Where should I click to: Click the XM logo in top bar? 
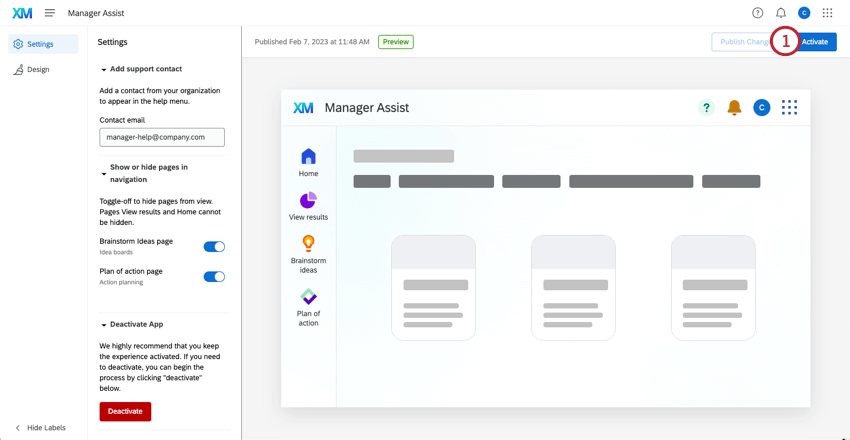click(22, 13)
